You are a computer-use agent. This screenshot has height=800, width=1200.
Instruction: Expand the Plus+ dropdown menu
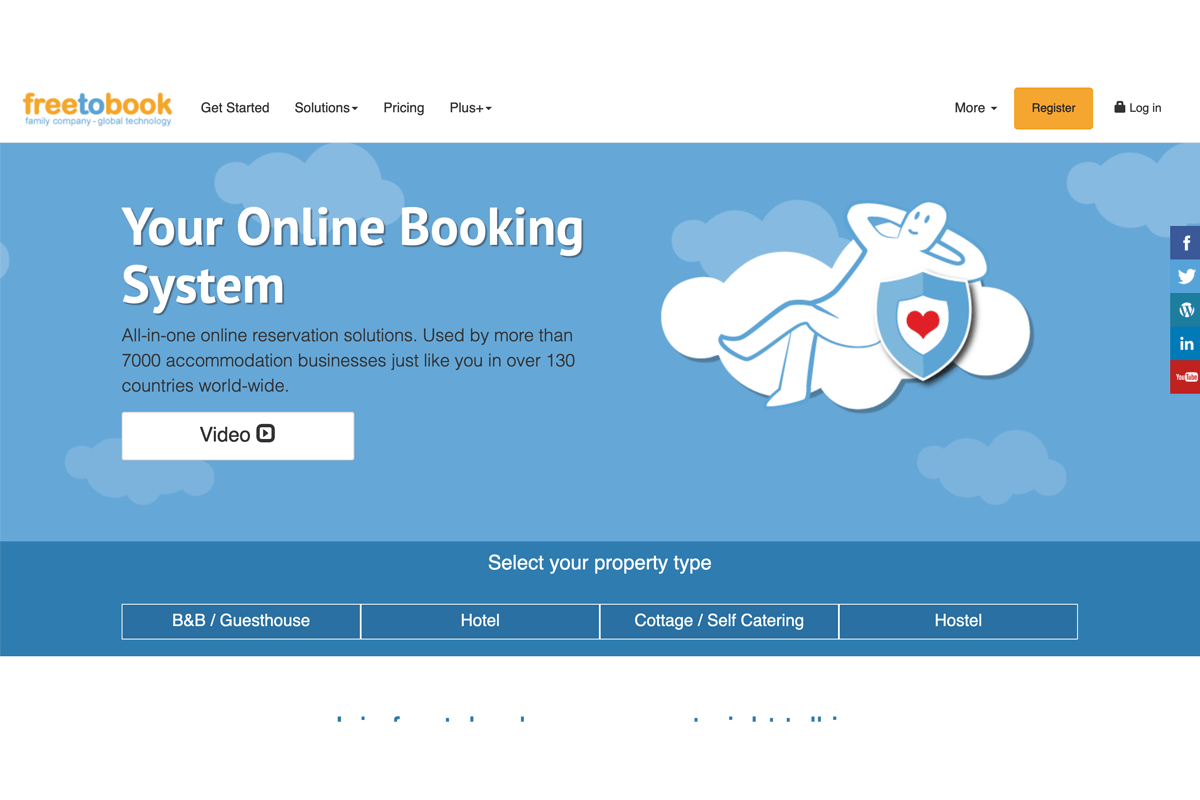coord(471,108)
